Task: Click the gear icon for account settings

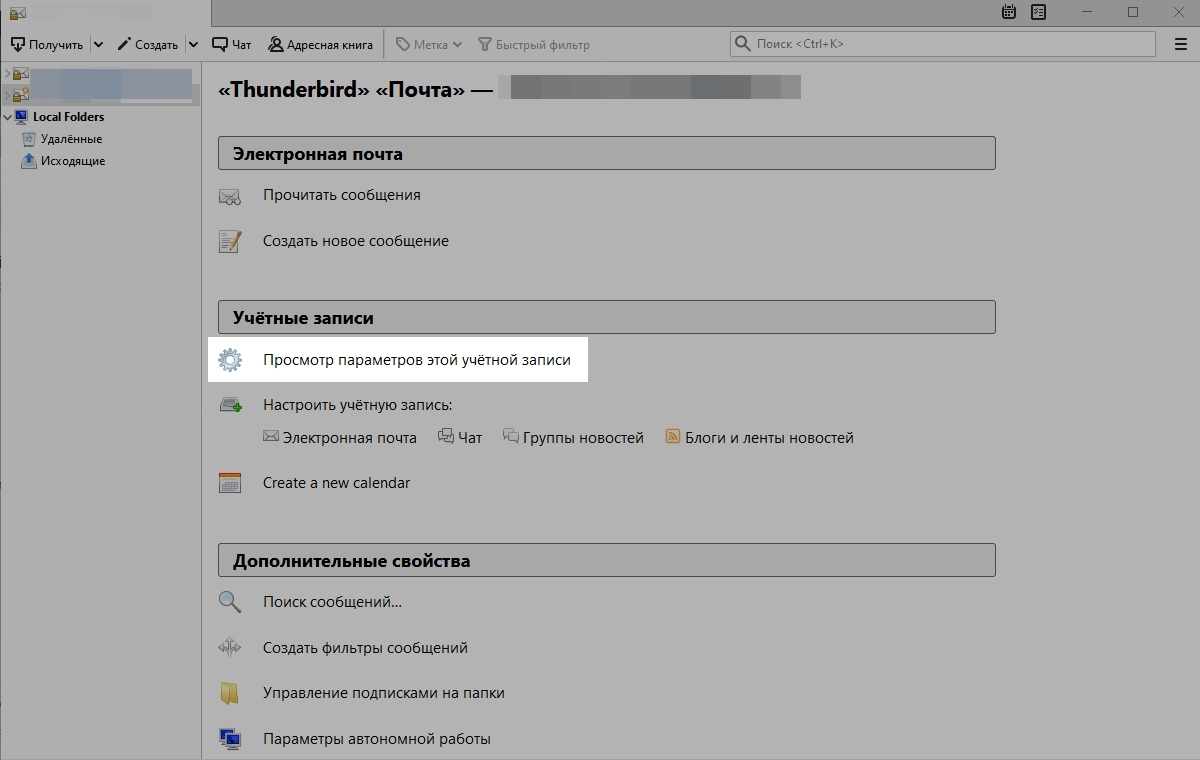Action: coord(230,360)
